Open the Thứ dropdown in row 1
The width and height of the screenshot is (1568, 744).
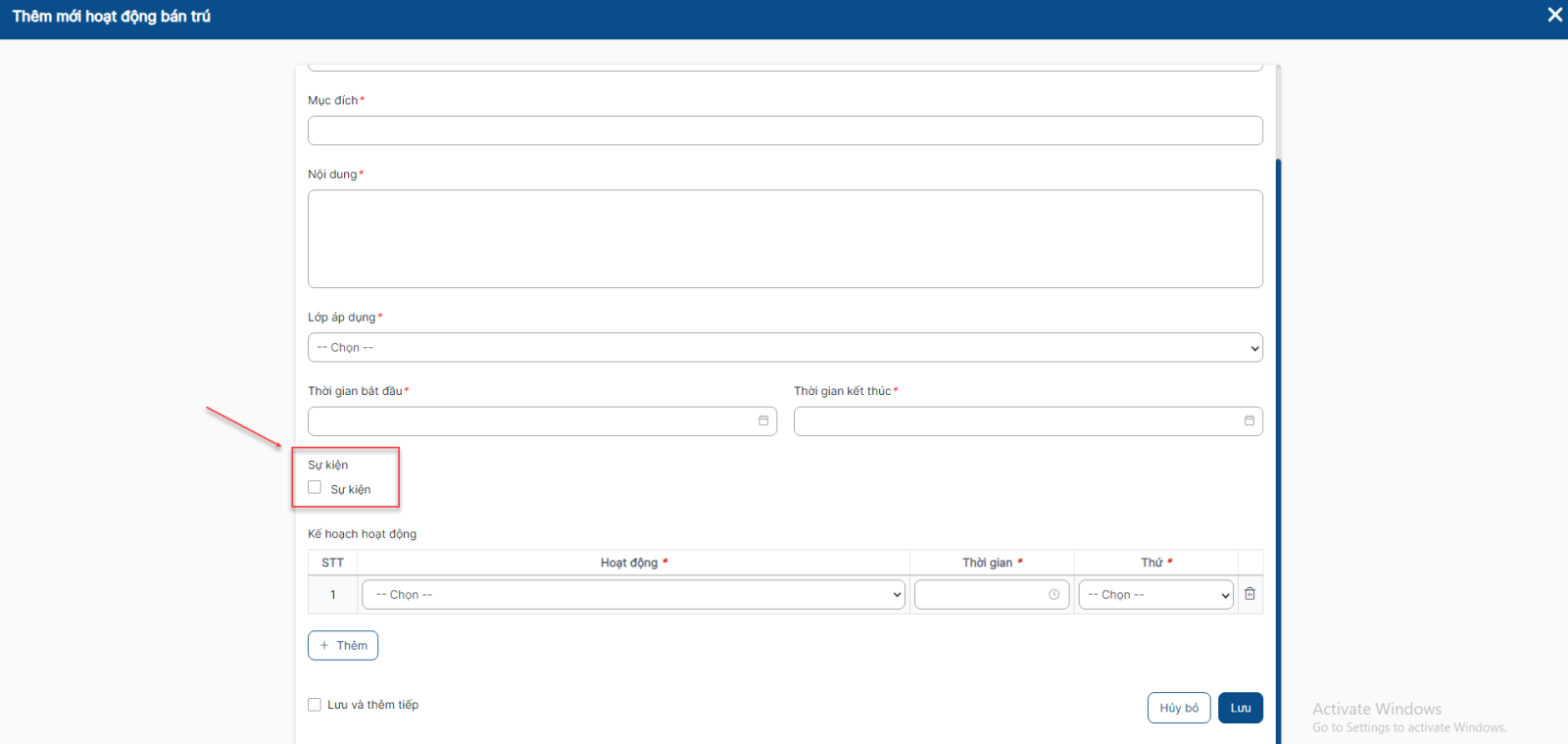1155,595
